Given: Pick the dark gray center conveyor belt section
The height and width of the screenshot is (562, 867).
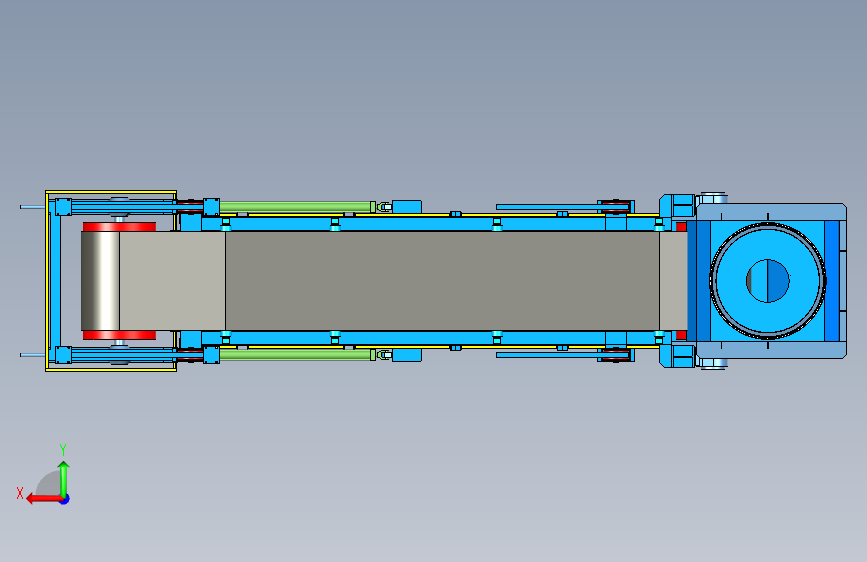Looking at the screenshot, I should point(442,281).
